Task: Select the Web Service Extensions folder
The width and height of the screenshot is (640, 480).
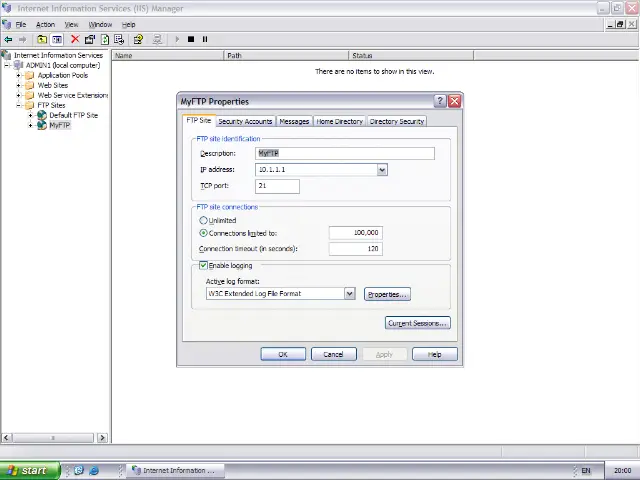Action: coord(73,95)
